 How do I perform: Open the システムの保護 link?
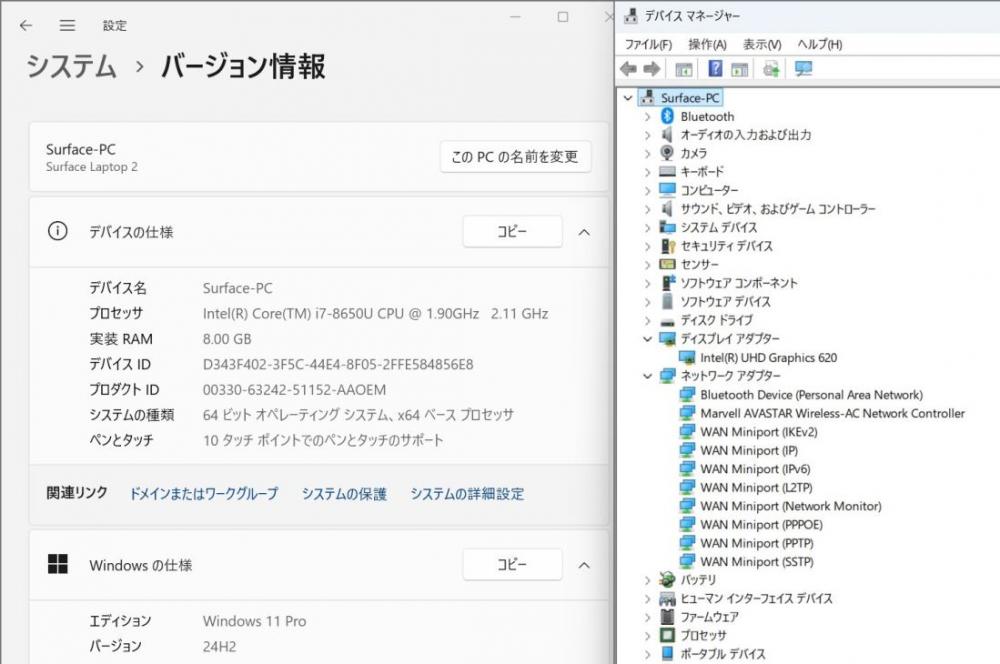click(x=344, y=493)
